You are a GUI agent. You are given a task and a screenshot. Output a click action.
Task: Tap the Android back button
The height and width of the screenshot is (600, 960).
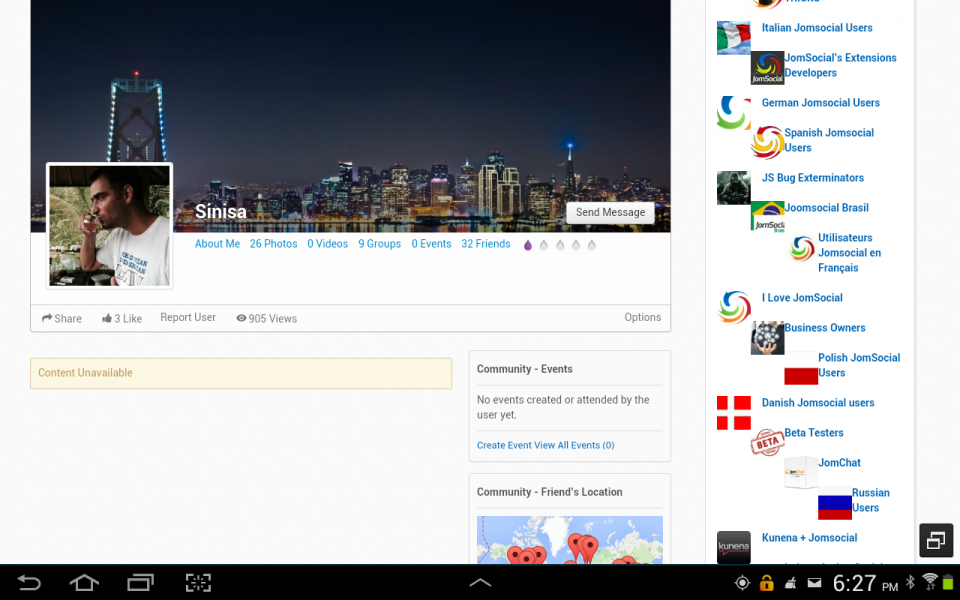click(29, 582)
